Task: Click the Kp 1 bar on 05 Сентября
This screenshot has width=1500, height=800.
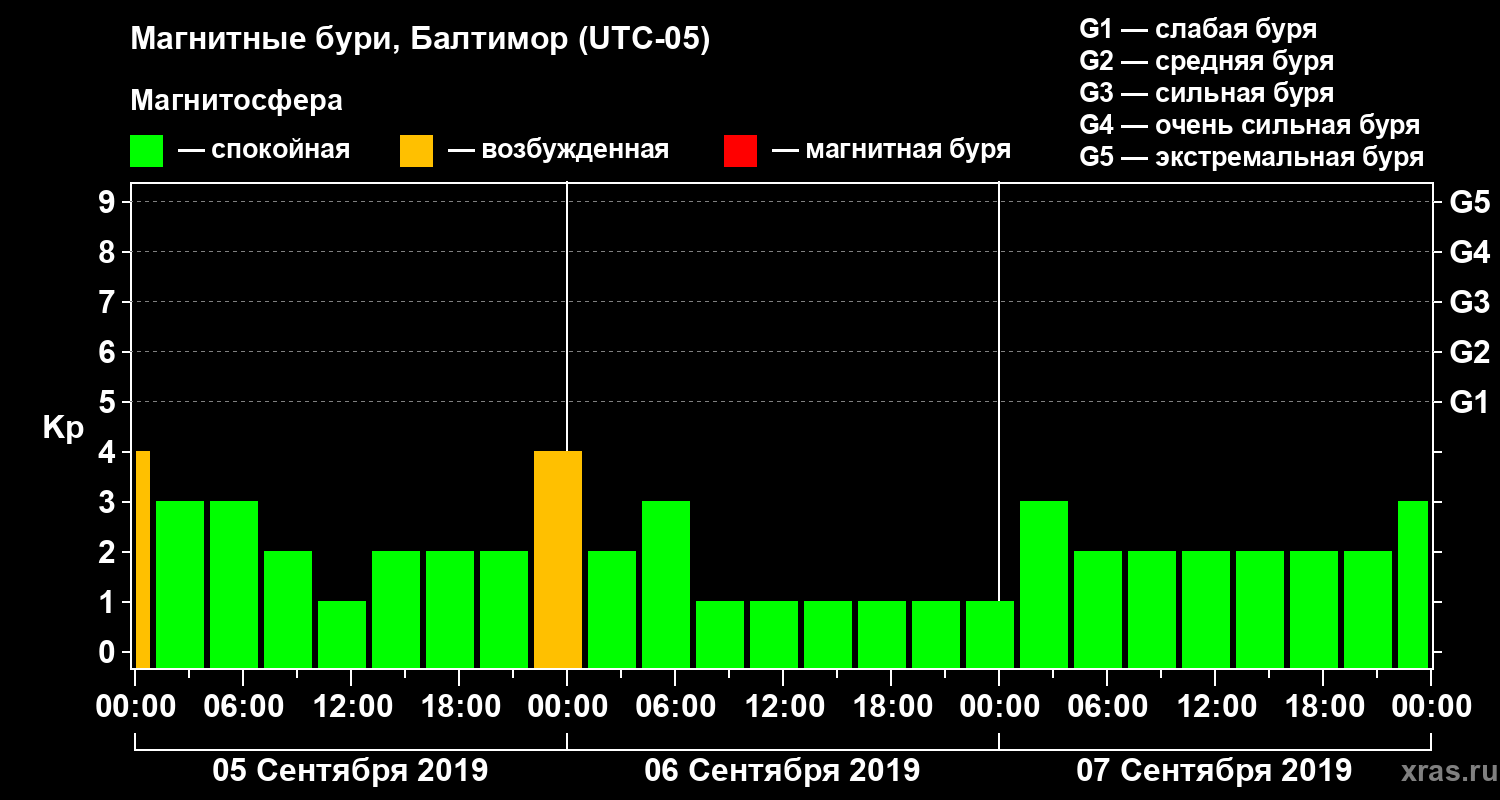Action: (342, 634)
